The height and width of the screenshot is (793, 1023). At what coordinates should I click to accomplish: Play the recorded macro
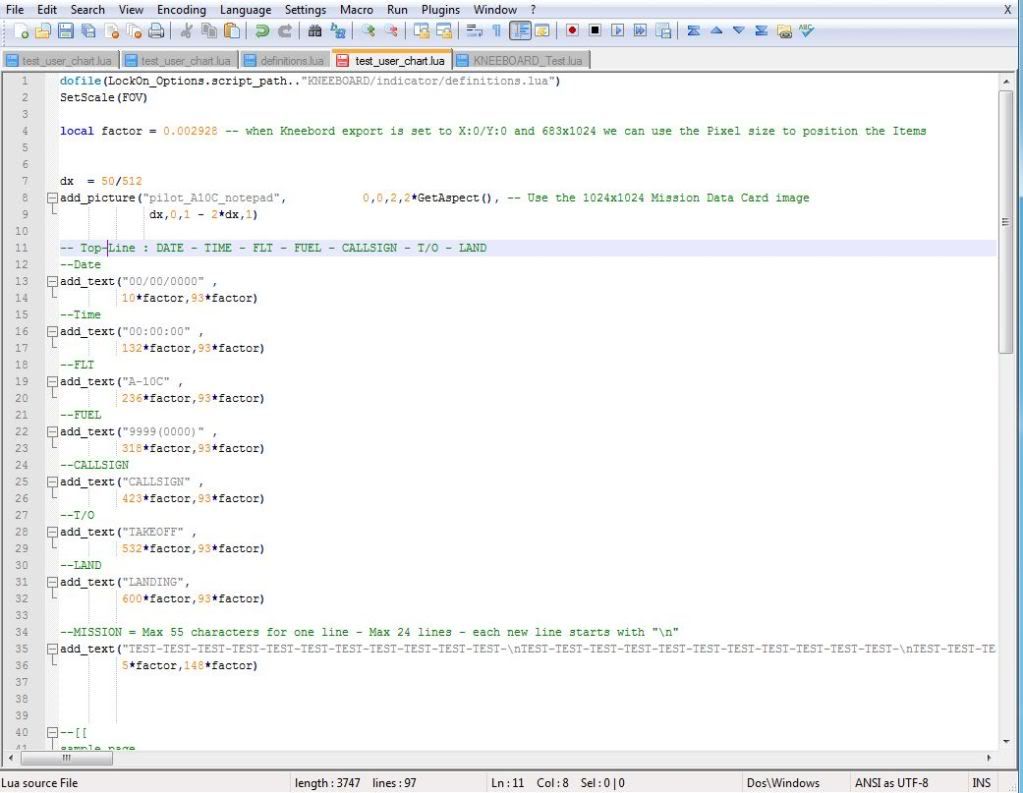pos(616,31)
